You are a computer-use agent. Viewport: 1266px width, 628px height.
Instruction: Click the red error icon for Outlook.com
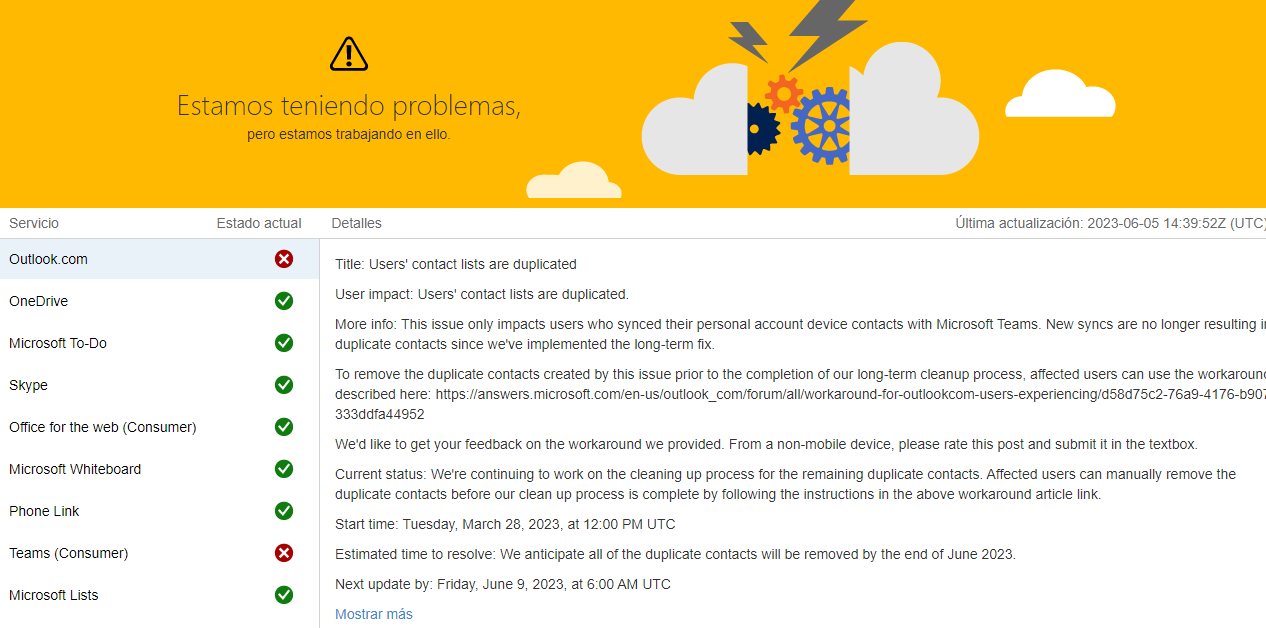click(x=284, y=259)
